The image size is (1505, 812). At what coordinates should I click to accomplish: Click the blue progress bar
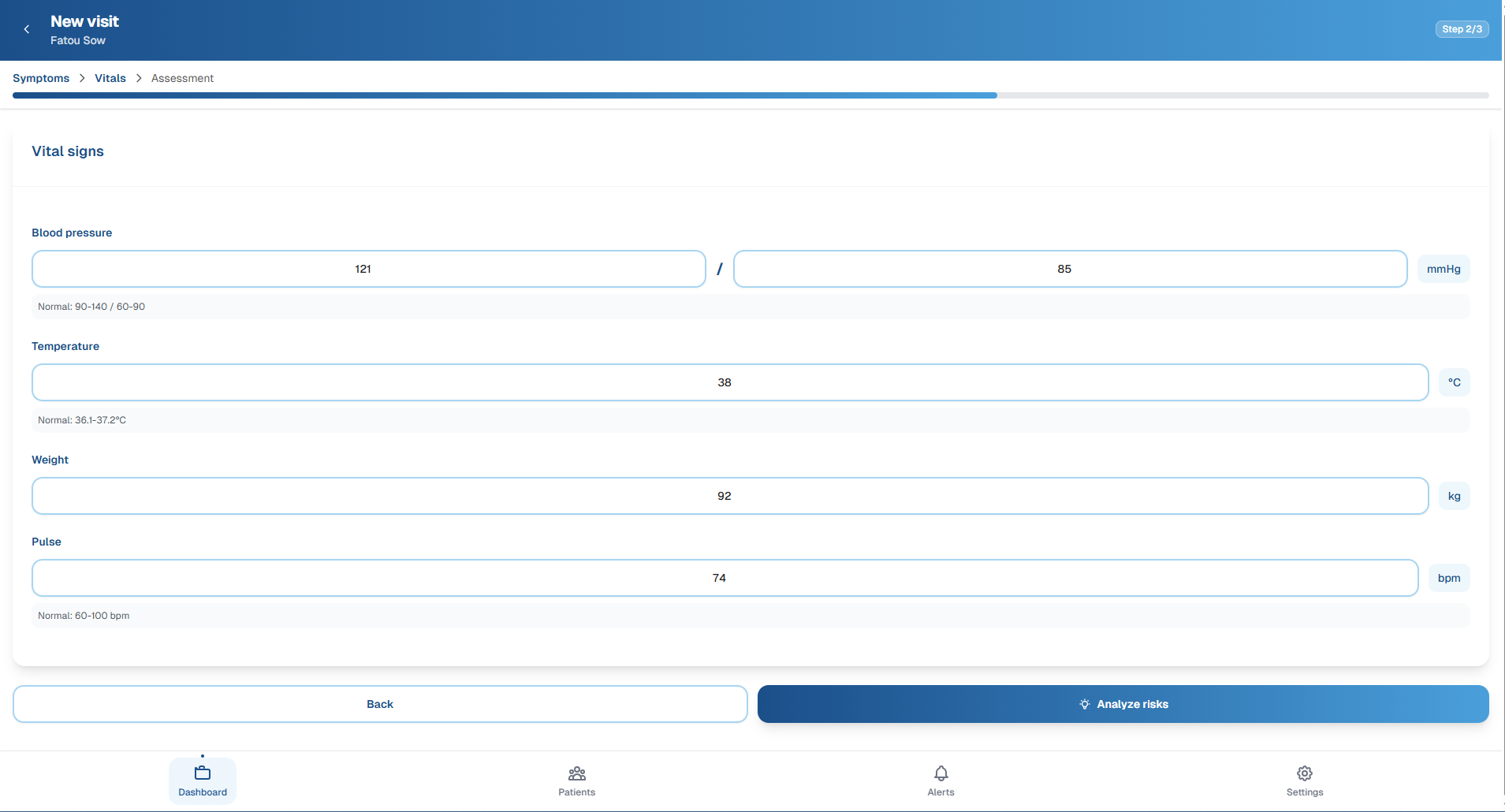coord(505,95)
